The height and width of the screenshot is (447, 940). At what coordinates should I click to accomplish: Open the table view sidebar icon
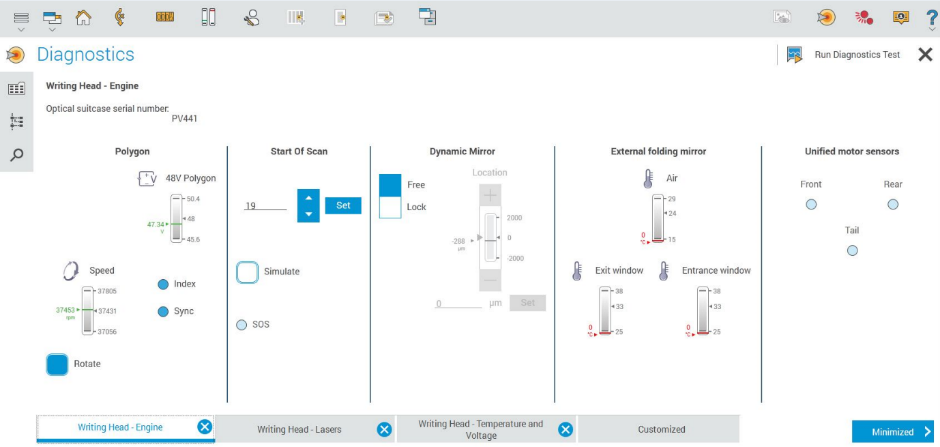click(16, 89)
